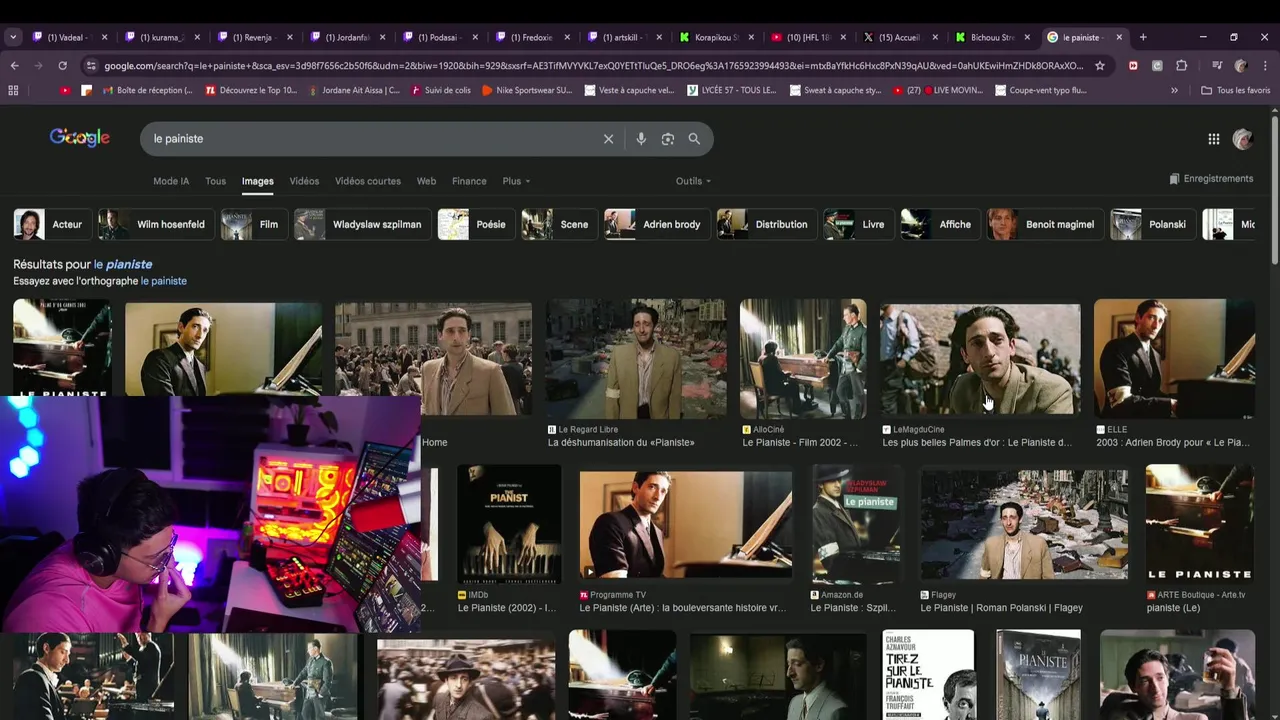Select the Wladyslaw szpilman chip
1280x720 pixels.
[x=362, y=224]
